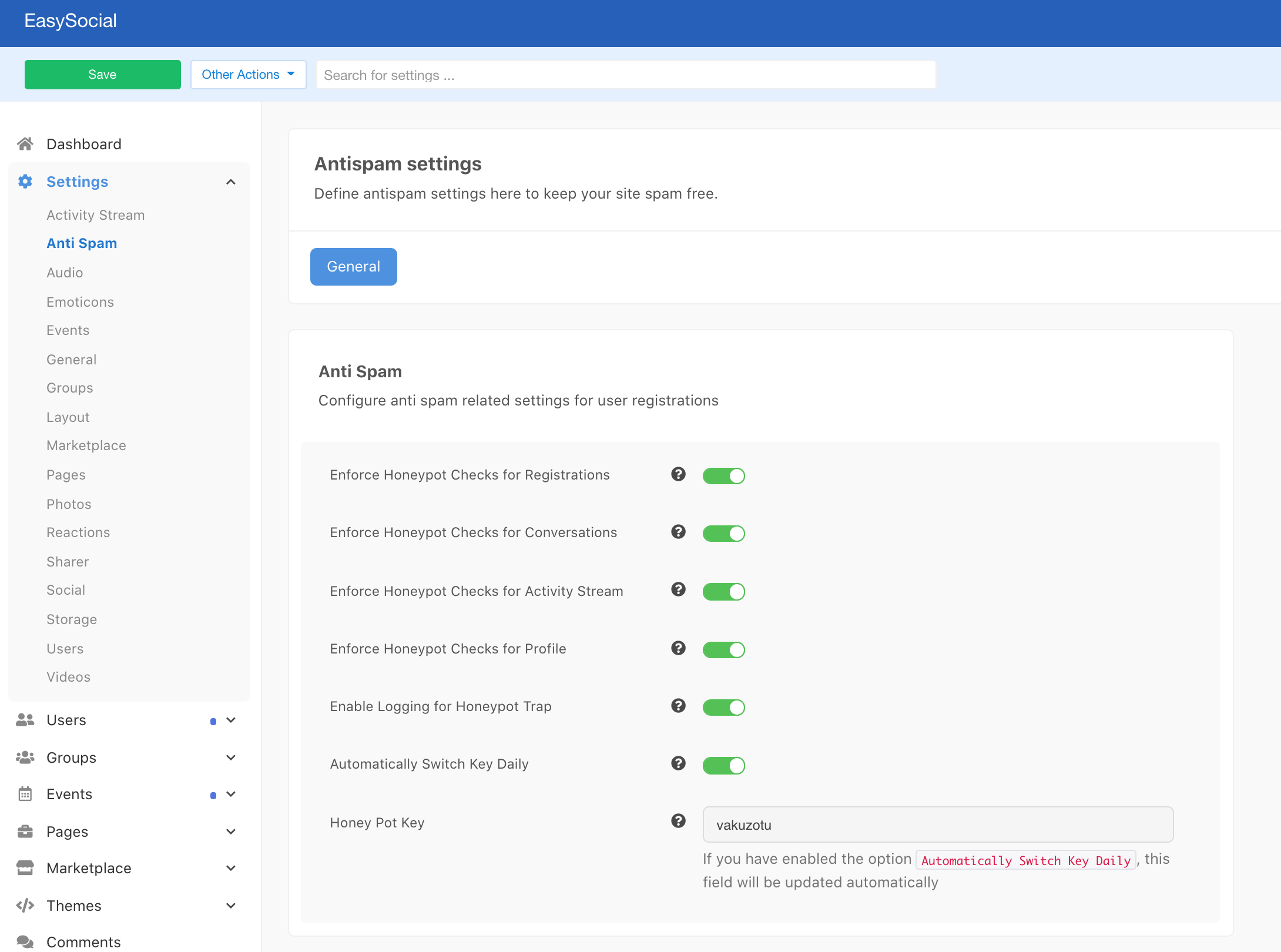Open General settings submenu item
The width and height of the screenshot is (1281, 952).
72,360
